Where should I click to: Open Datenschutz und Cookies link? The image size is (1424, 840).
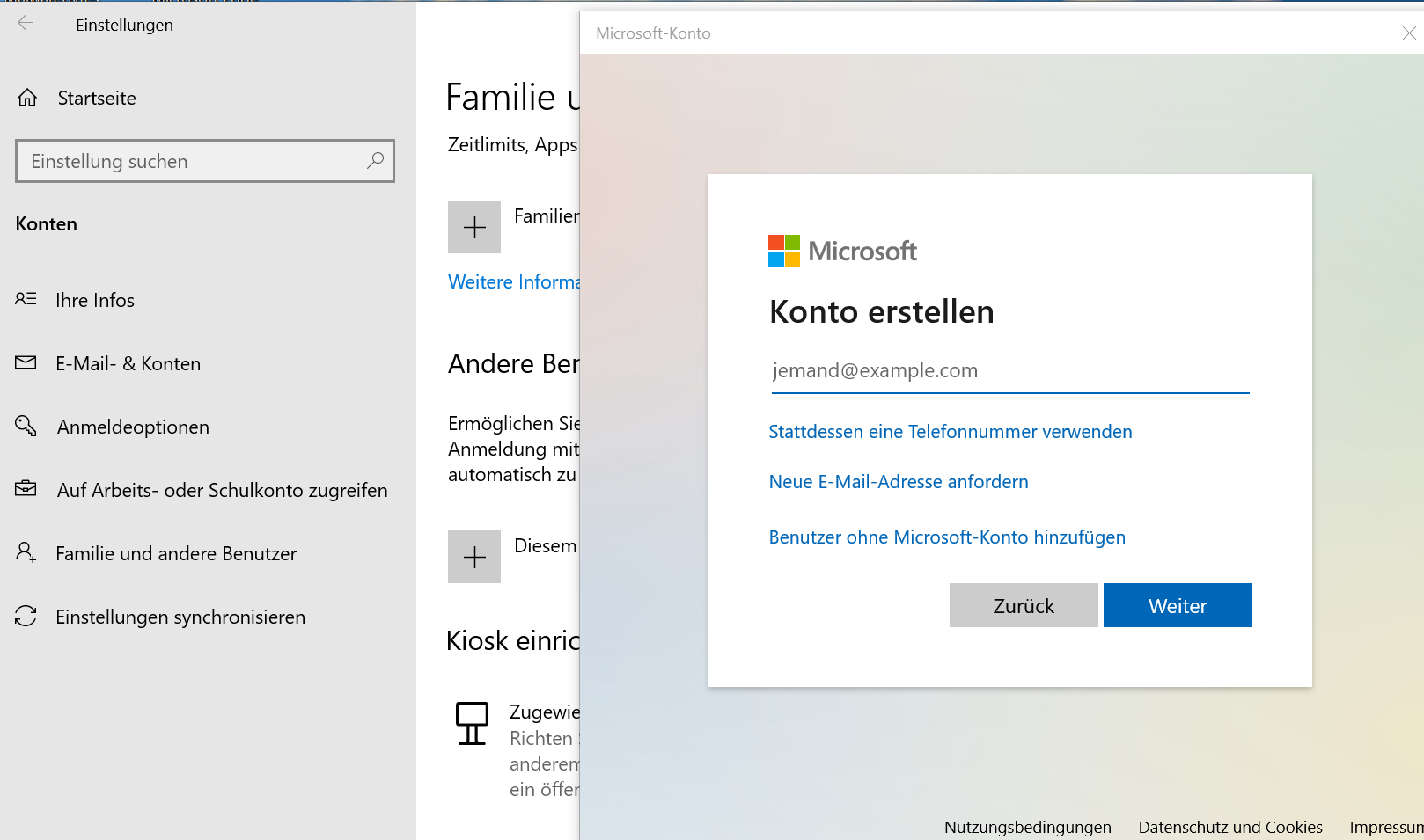pos(1230,827)
